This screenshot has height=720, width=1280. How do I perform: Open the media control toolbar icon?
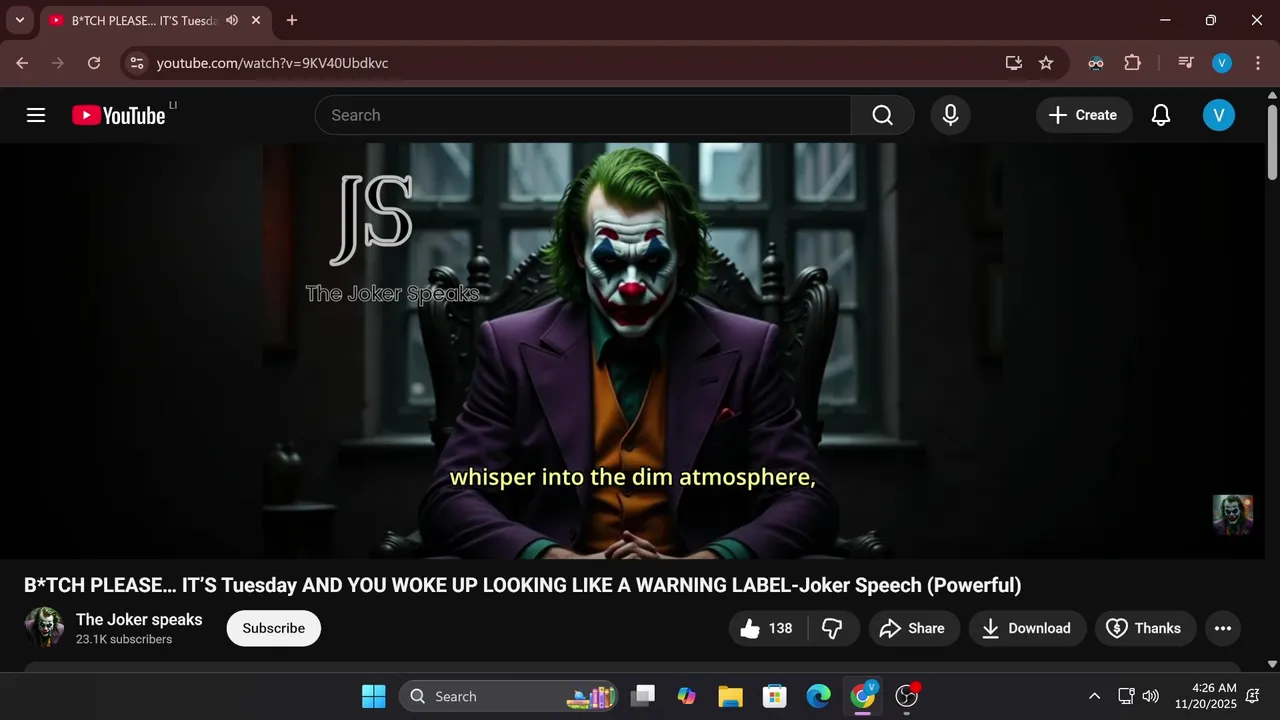coord(1186,63)
